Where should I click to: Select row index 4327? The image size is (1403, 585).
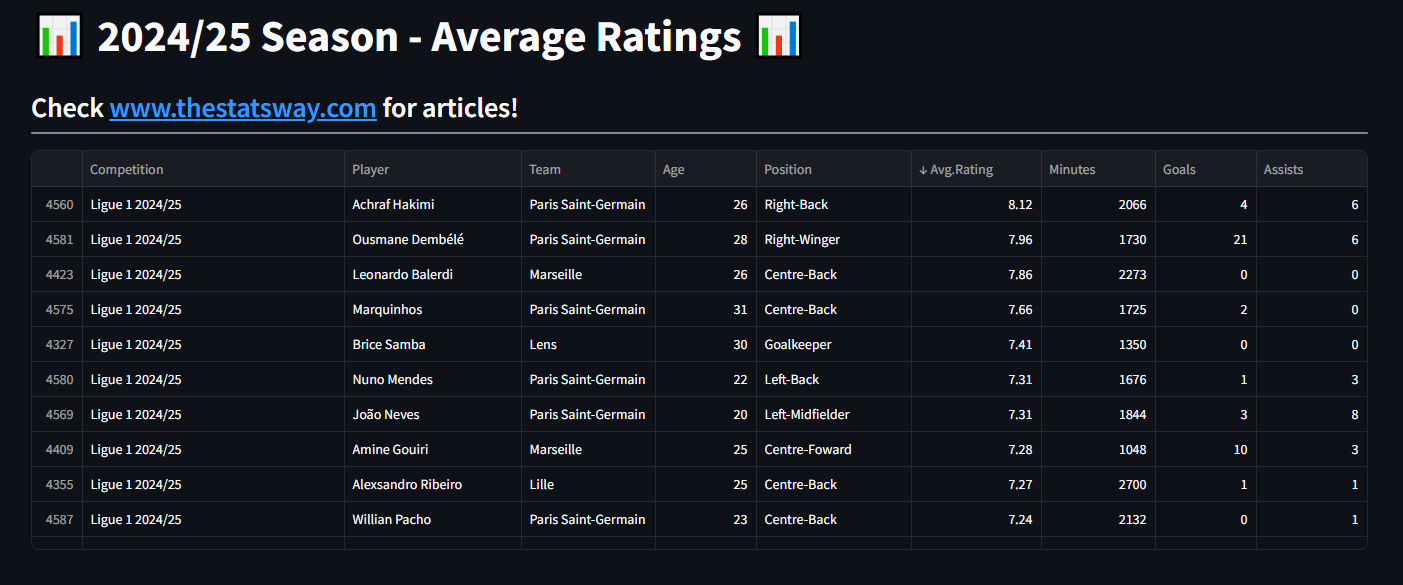57,344
